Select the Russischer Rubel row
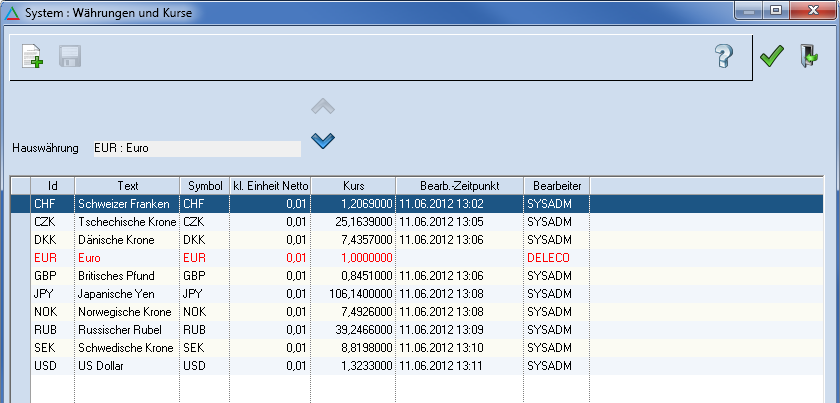This screenshot has width=840, height=403. 126,329
